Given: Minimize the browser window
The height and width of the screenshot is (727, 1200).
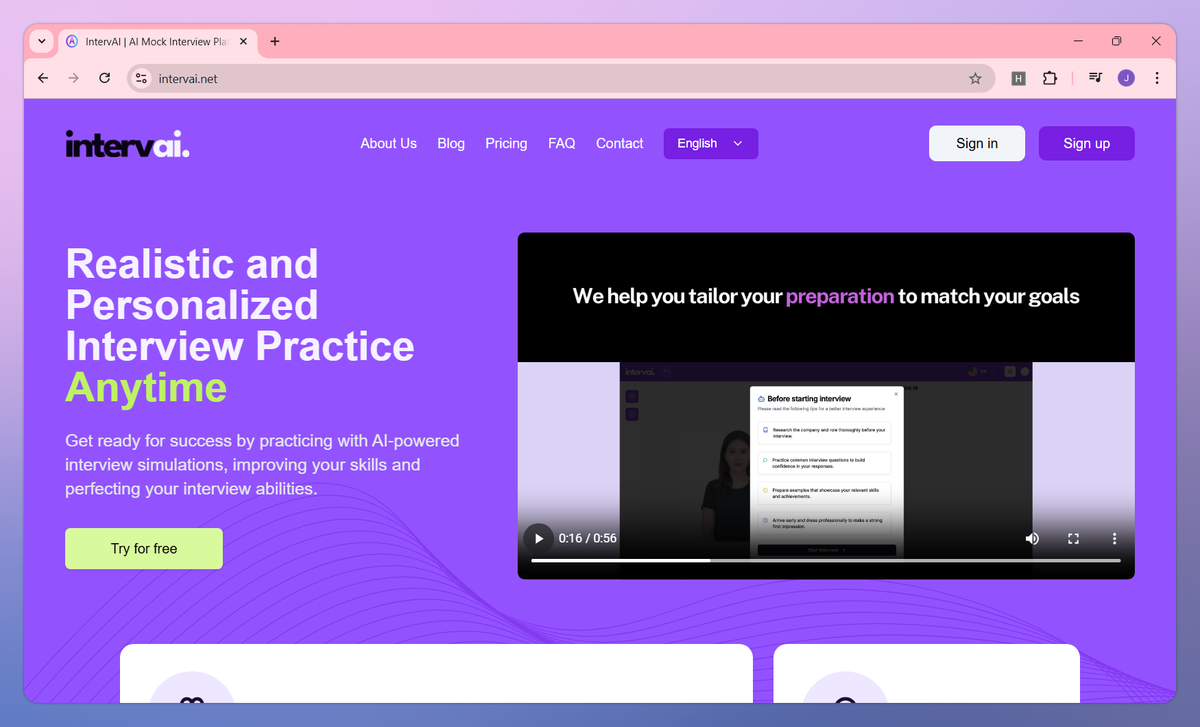Looking at the screenshot, I should click(x=1078, y=41).
